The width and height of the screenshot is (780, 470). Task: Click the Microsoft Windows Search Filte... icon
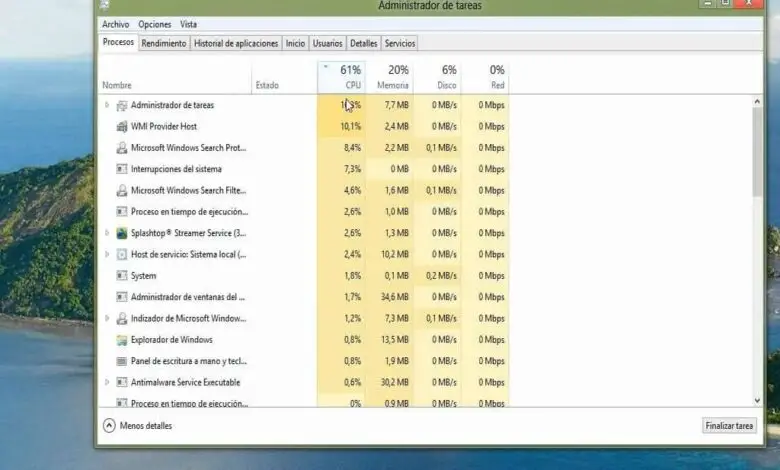(122, 190)
